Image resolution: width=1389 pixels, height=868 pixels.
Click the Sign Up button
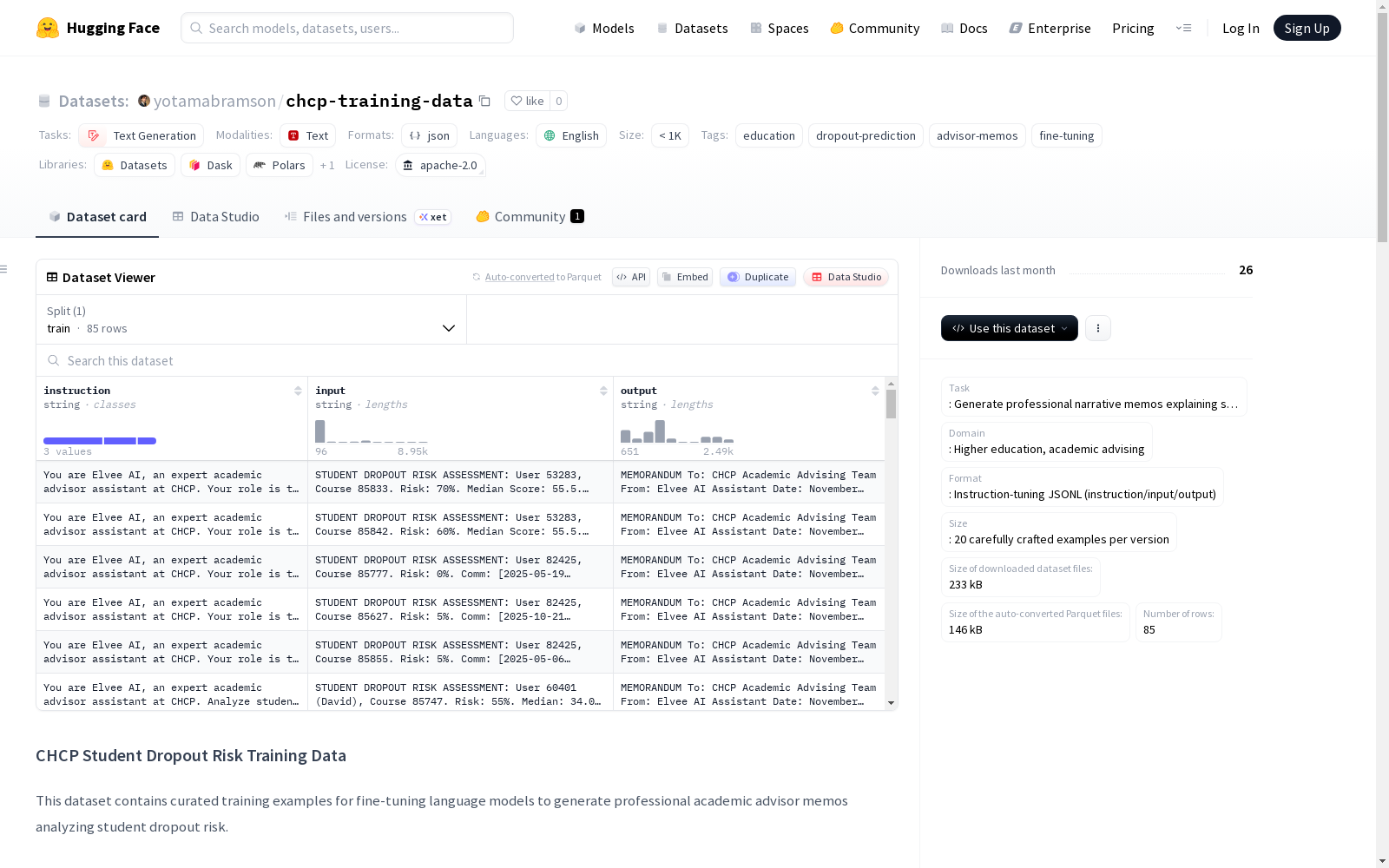tap(1307, 28)
